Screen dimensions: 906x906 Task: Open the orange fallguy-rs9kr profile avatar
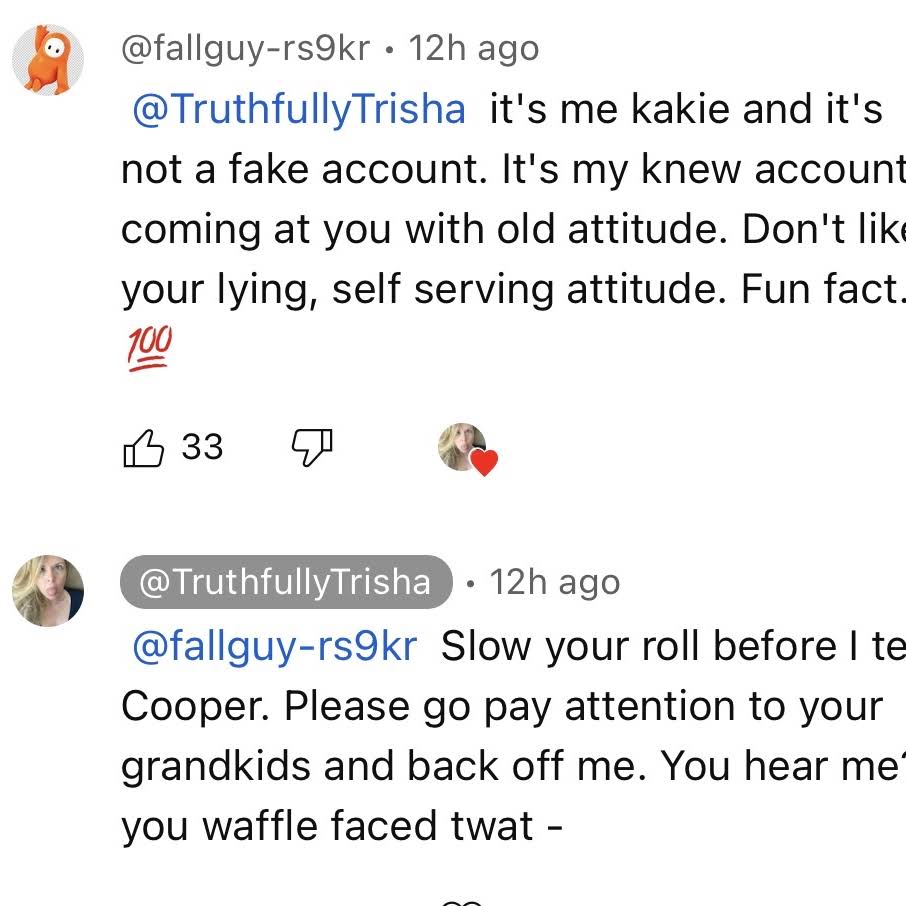click(47, 59)
